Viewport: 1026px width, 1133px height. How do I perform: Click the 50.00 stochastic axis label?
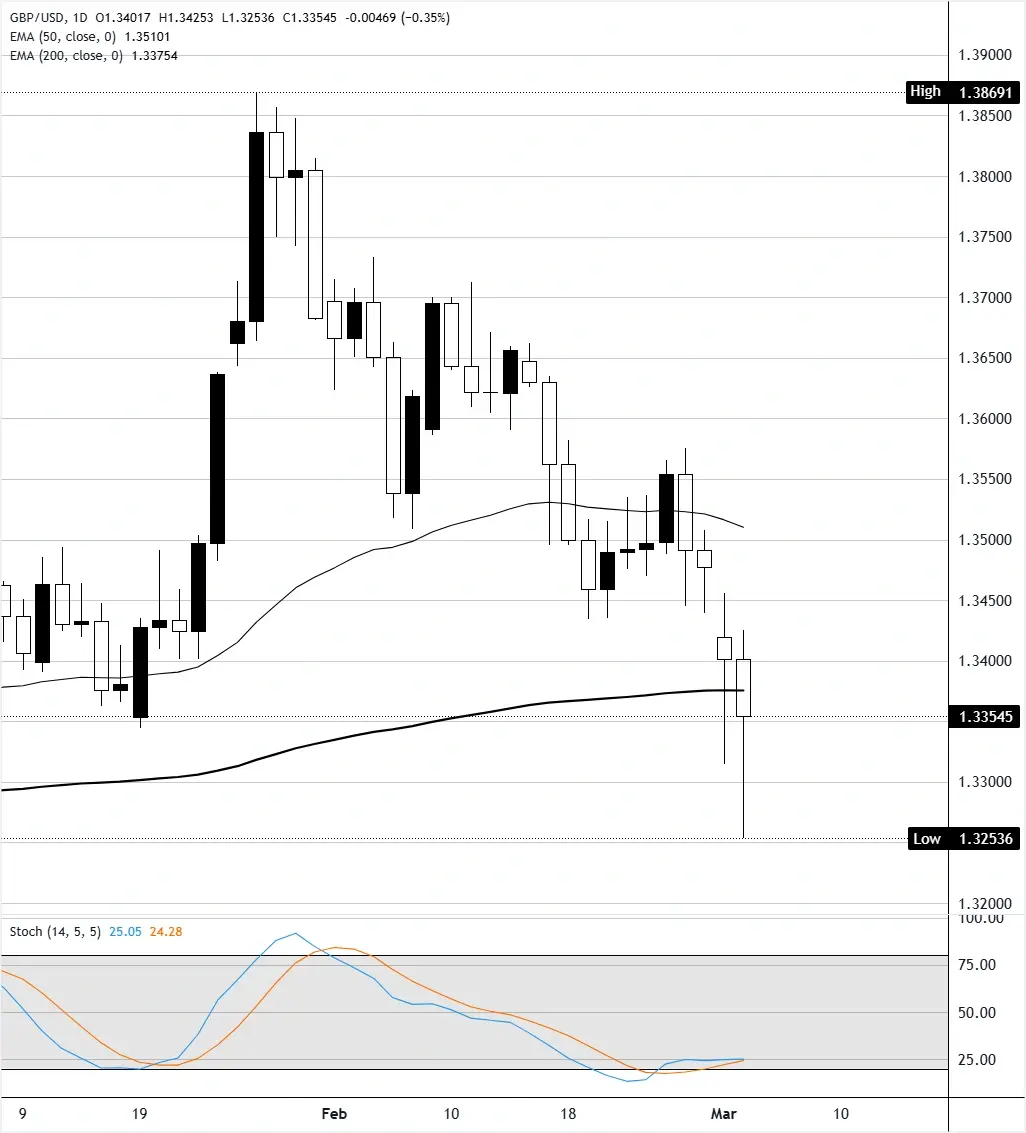976,1012
